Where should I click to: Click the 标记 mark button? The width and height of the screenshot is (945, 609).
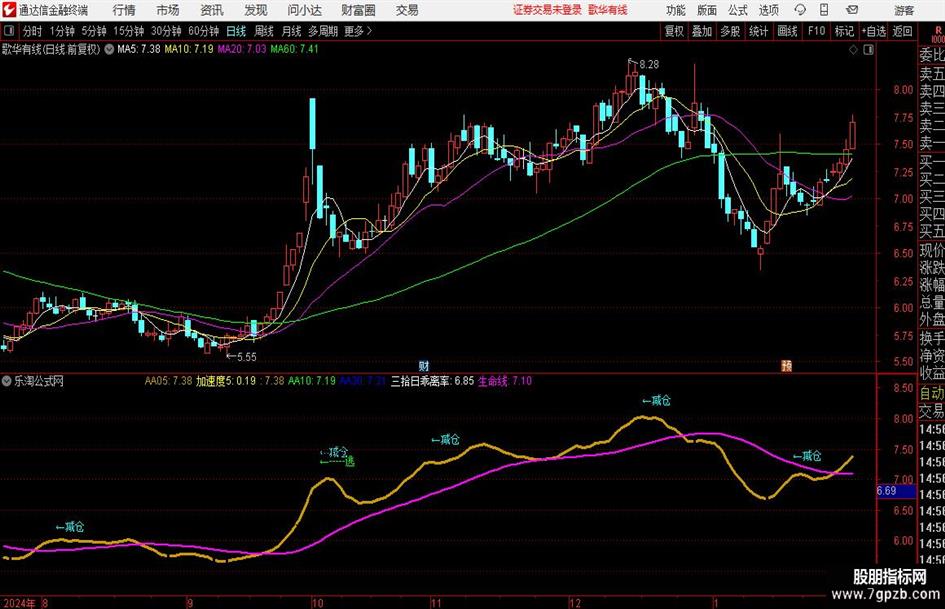844,31
